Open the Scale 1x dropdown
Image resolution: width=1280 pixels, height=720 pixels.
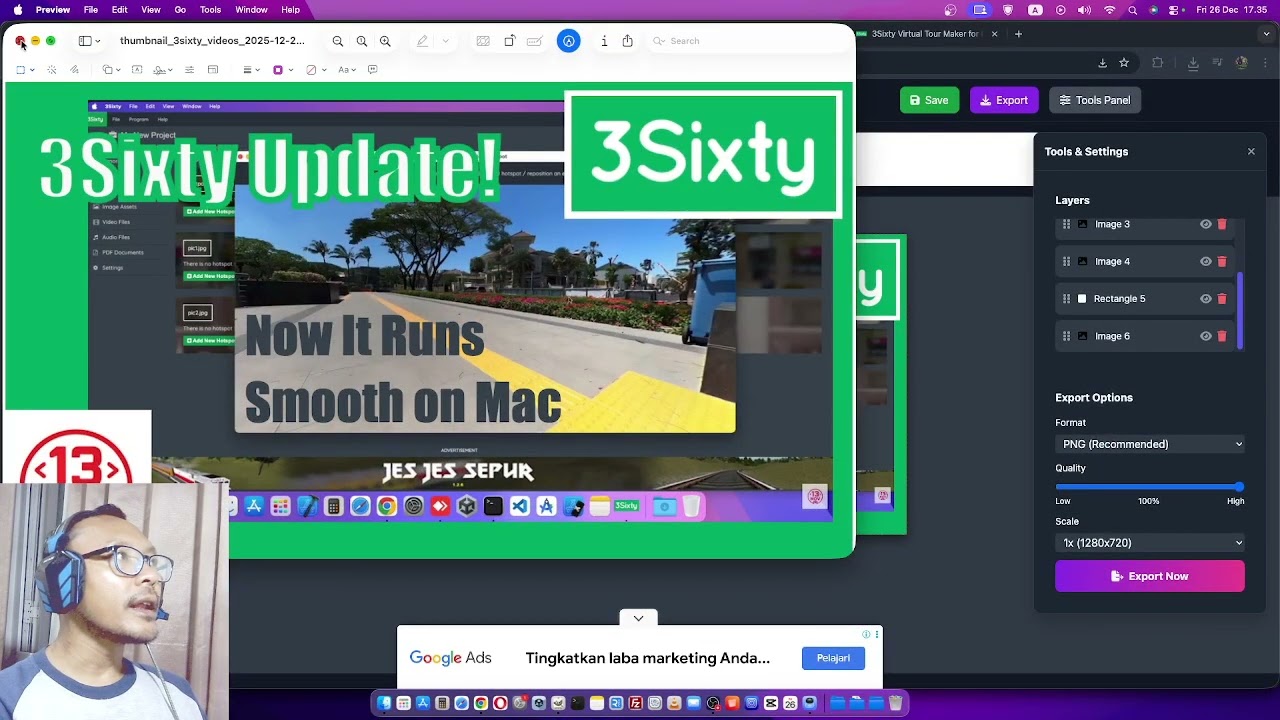[x=1150, y=543]
